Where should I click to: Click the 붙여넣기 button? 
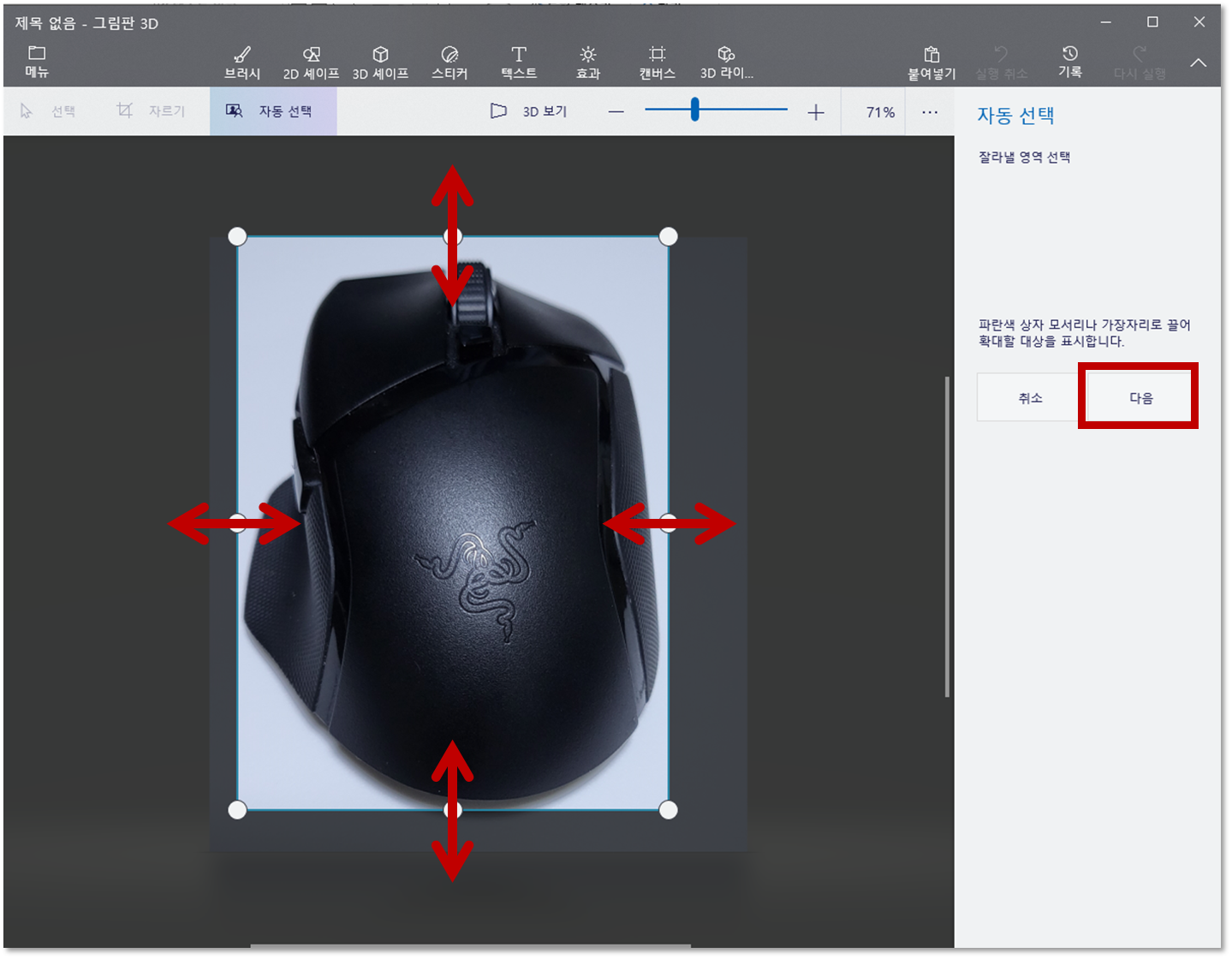(931, 63)
